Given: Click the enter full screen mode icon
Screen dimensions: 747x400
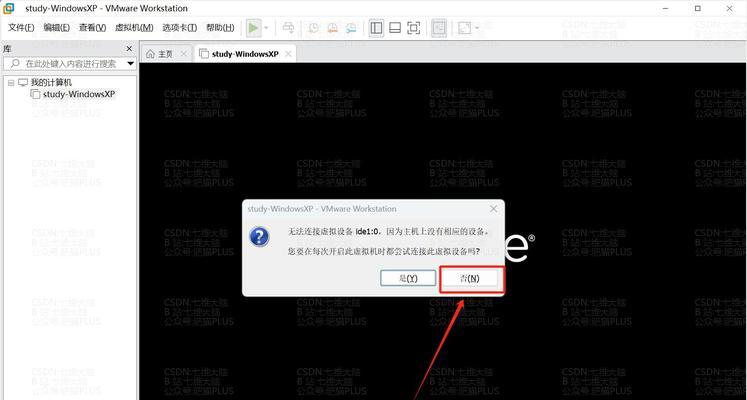Looking at the screenshot, I should 414,28.
